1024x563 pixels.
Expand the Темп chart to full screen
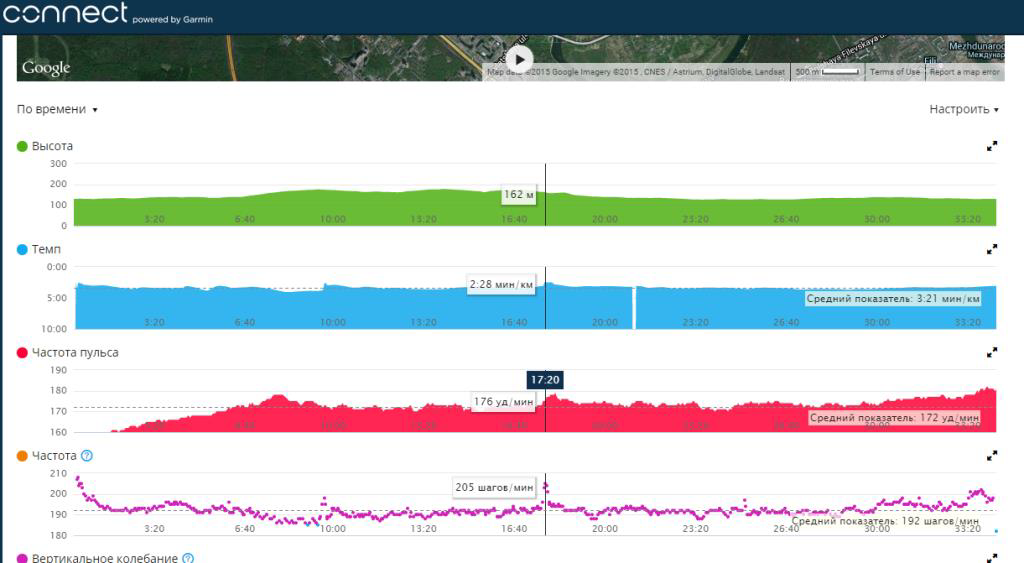point(992,249)
